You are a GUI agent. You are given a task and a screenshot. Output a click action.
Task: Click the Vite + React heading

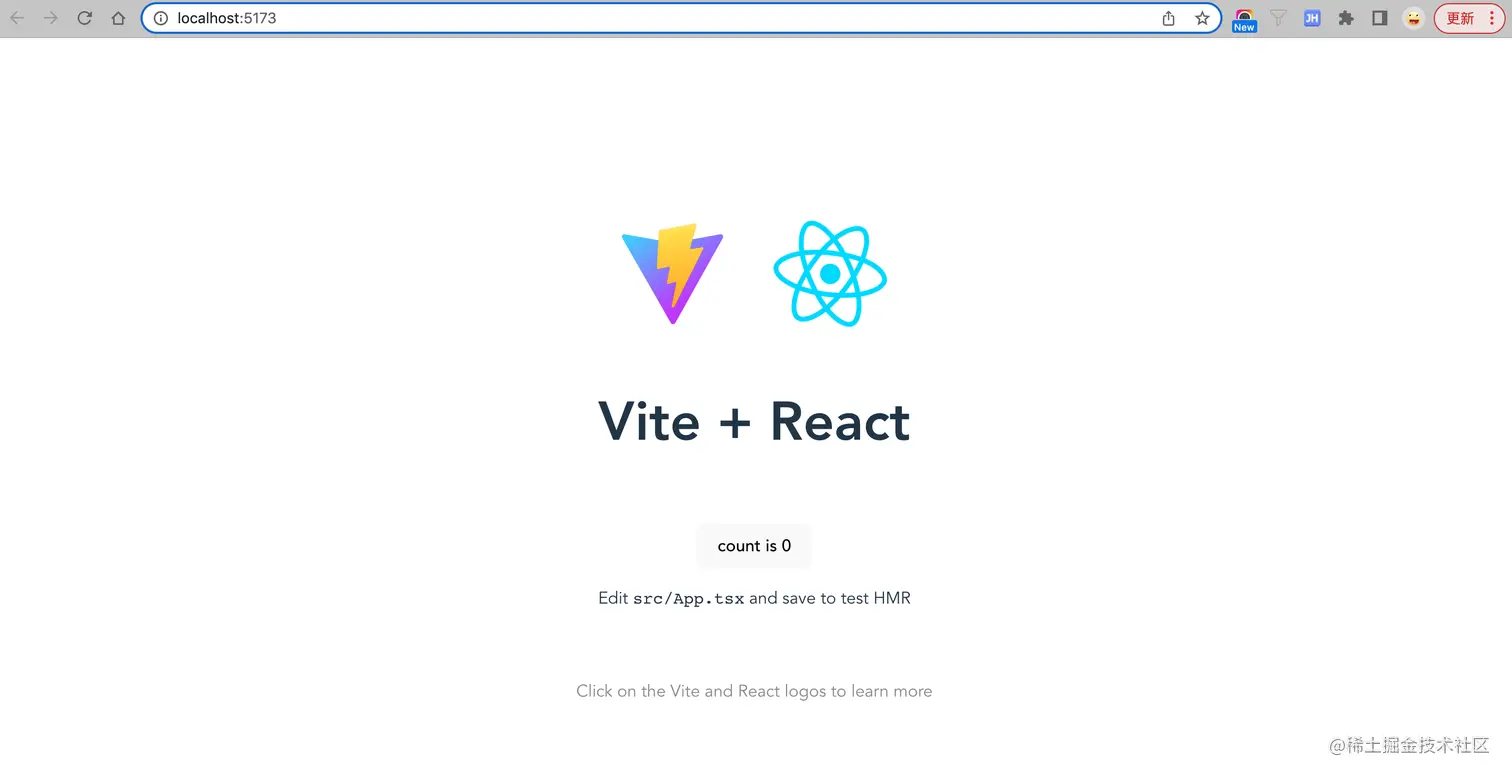click(754, 421)
